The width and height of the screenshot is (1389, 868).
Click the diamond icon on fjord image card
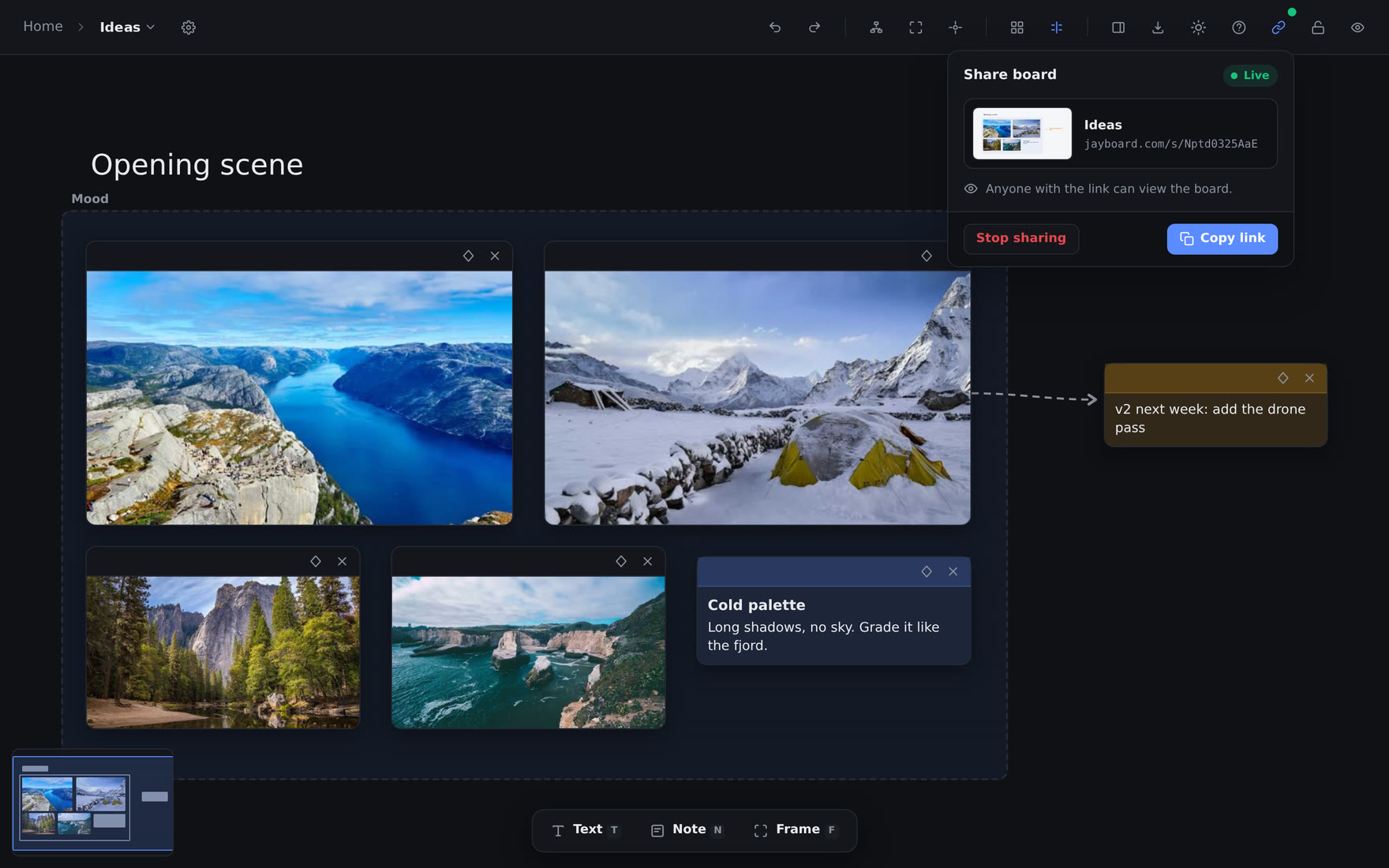(x=468, y=256)
